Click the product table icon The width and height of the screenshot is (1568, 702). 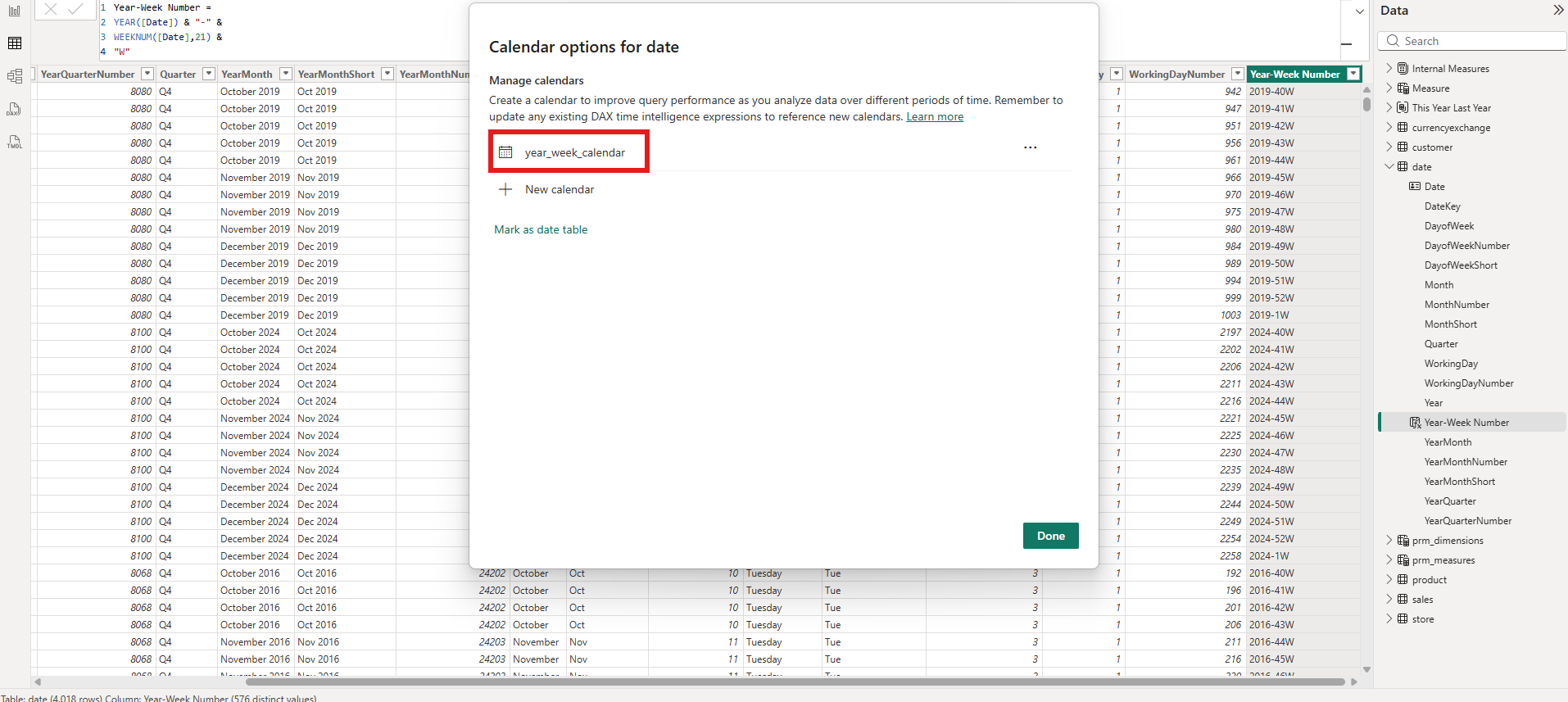click(x=1403, y=579)
